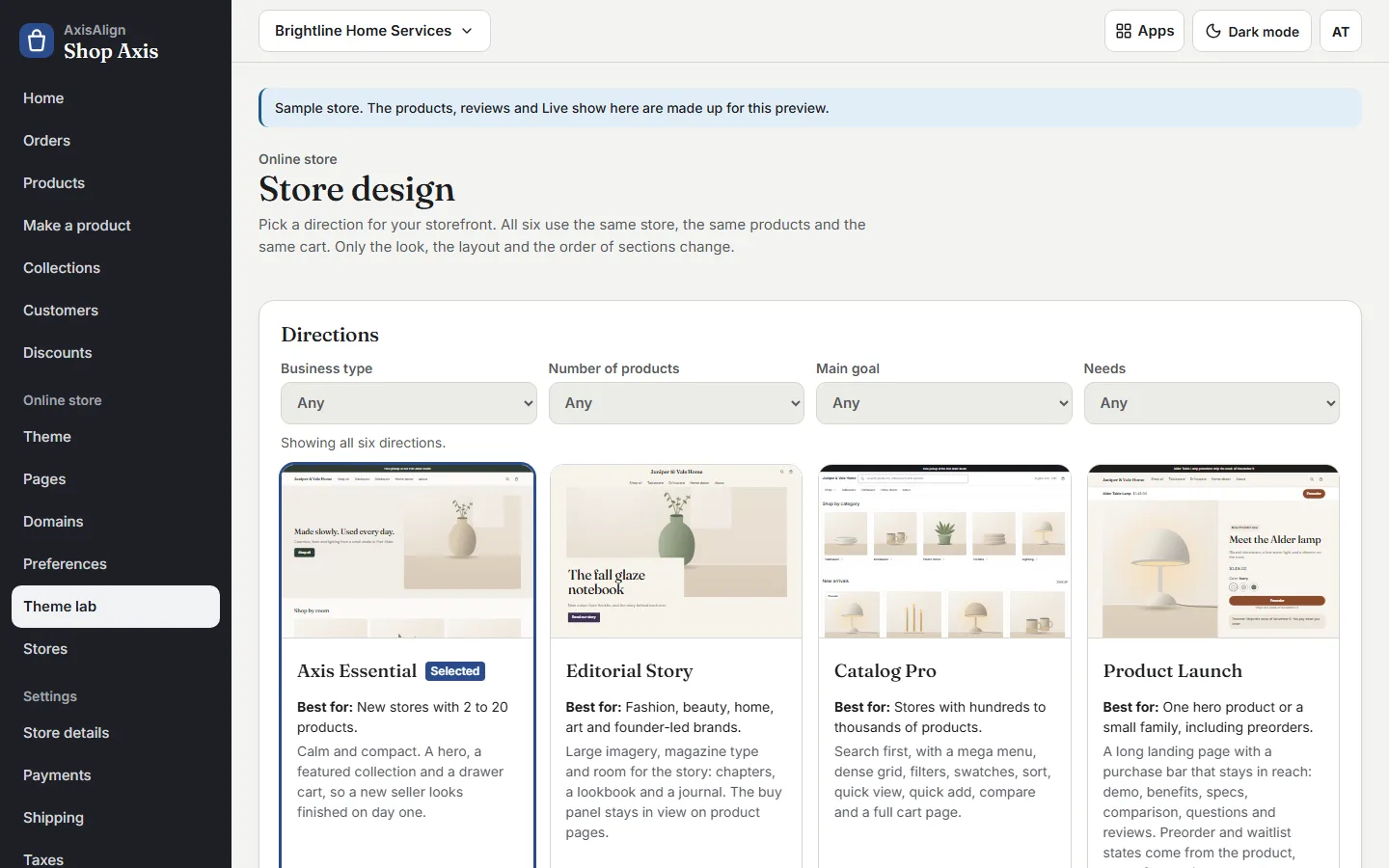Click the Shop Axis shopping bag logo
The image size is (1389, 868).
(x=37, y=41)
